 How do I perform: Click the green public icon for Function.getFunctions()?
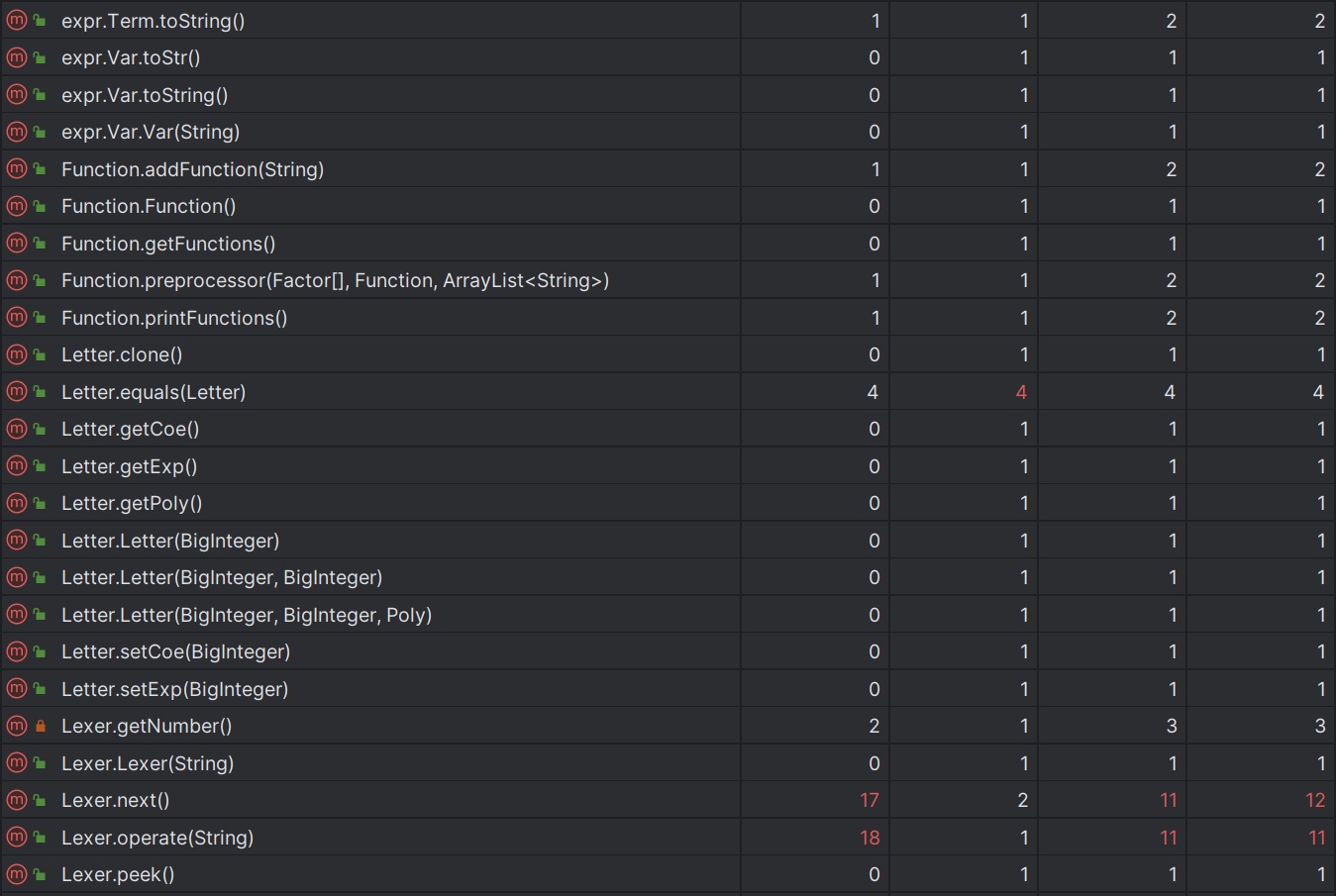point(41,244)
